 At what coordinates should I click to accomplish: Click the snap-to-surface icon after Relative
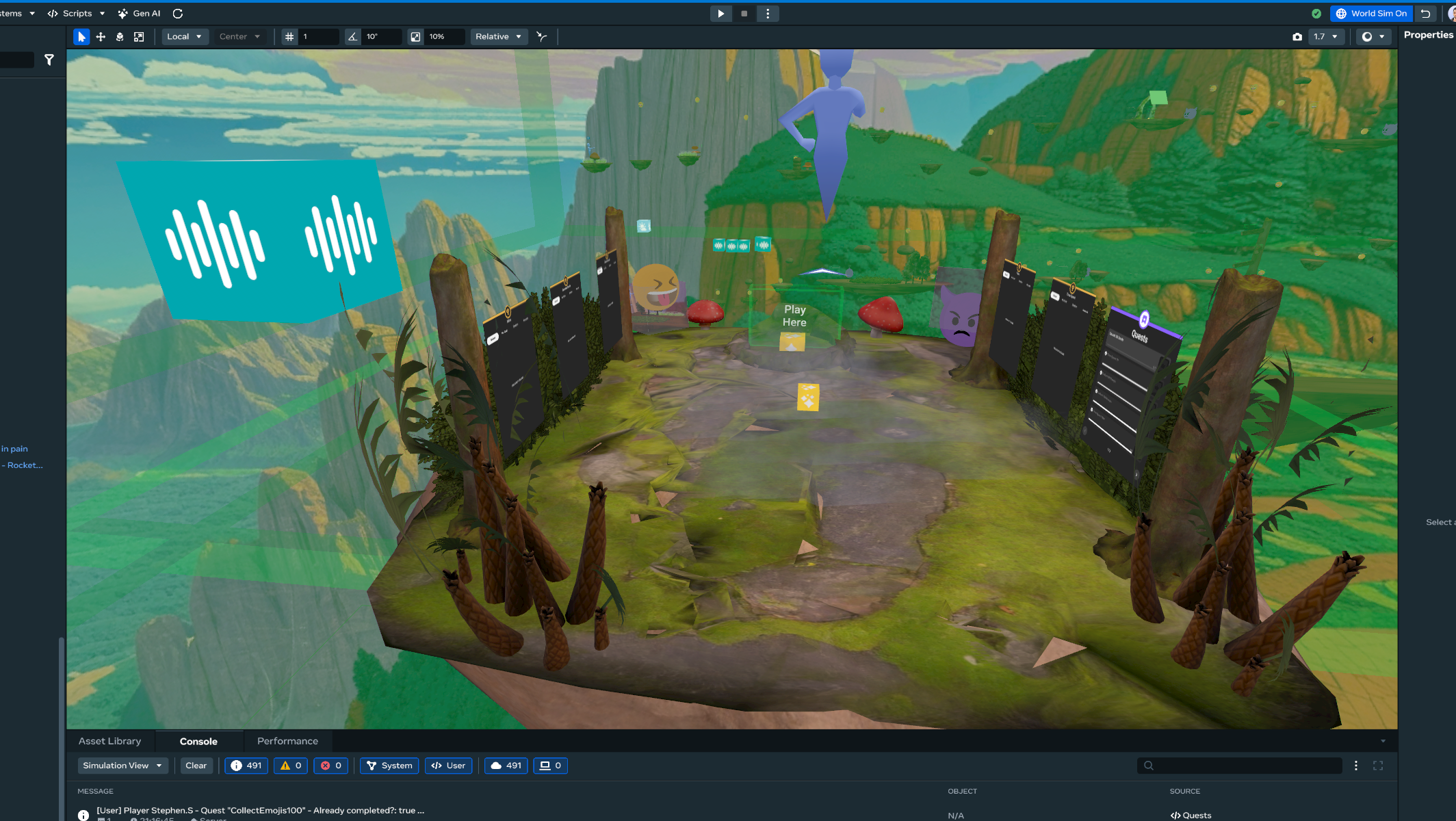click(542, 37)
